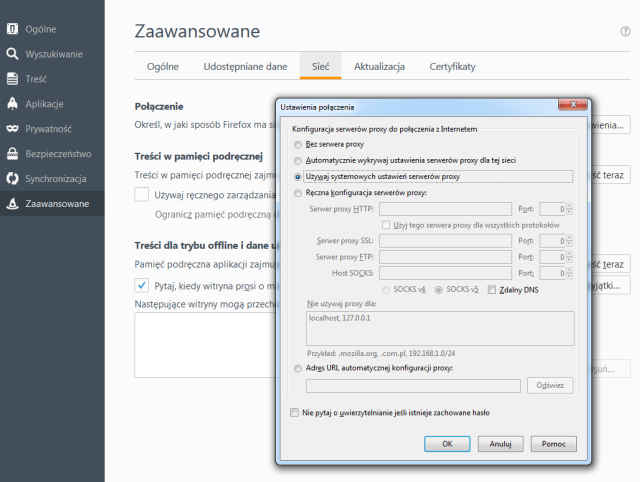Select the Treść document icon
640x482 pixels.
tap(12, 79)
